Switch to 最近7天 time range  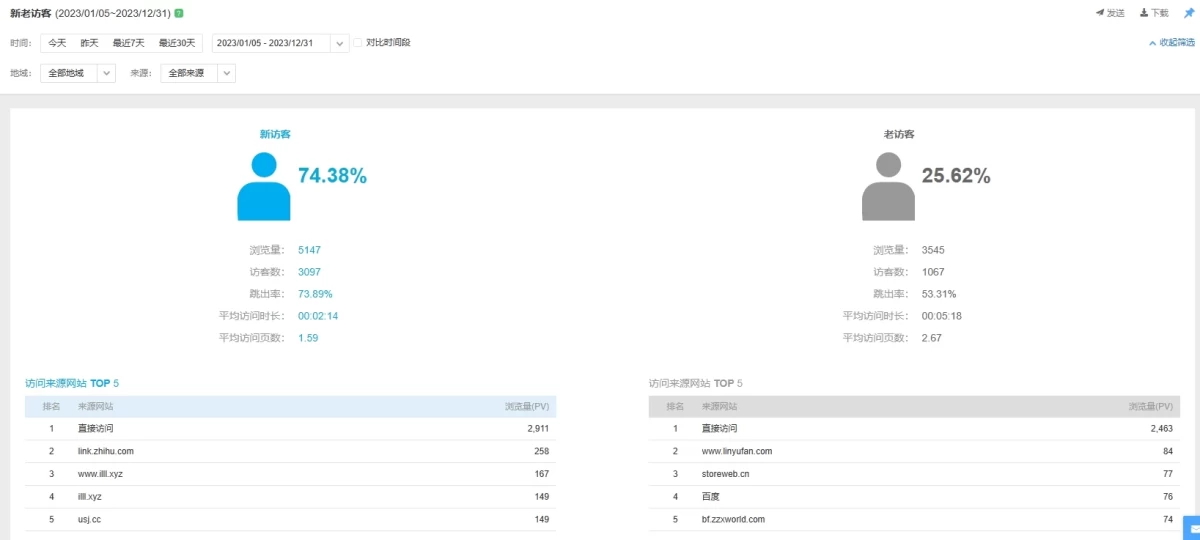click(x=128, y=43)
